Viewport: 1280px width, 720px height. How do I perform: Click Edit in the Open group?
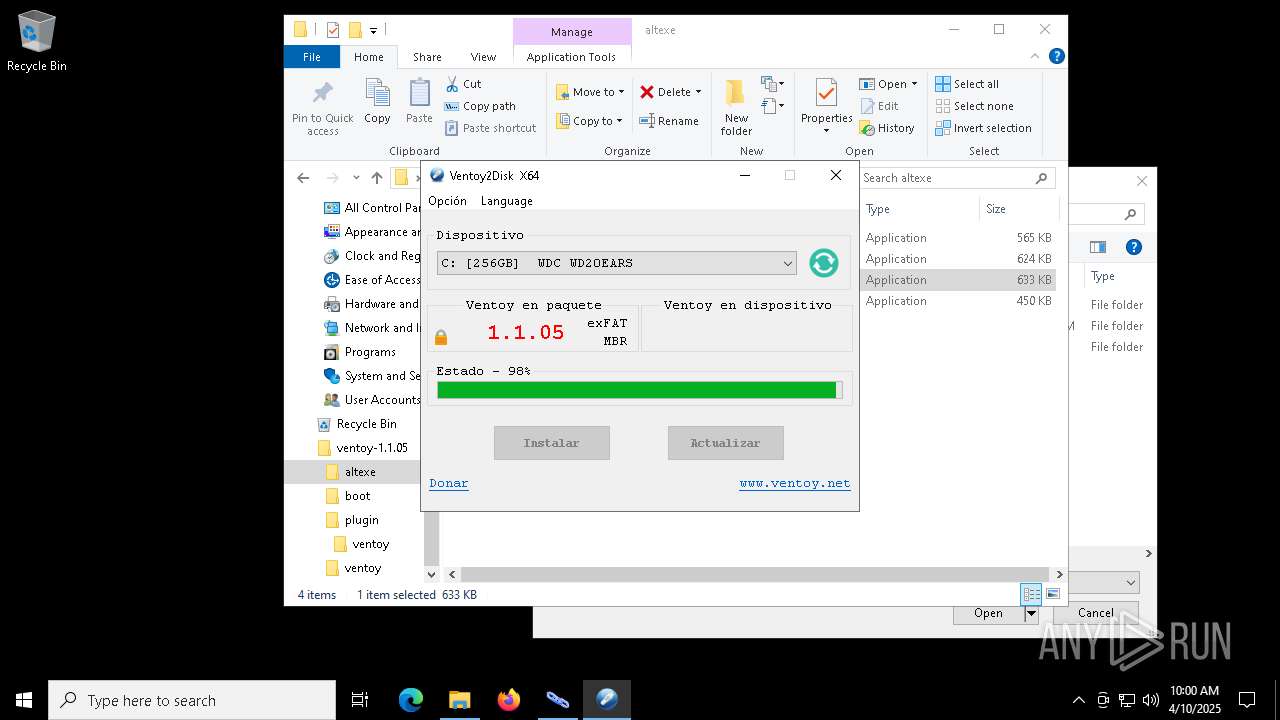879,106
